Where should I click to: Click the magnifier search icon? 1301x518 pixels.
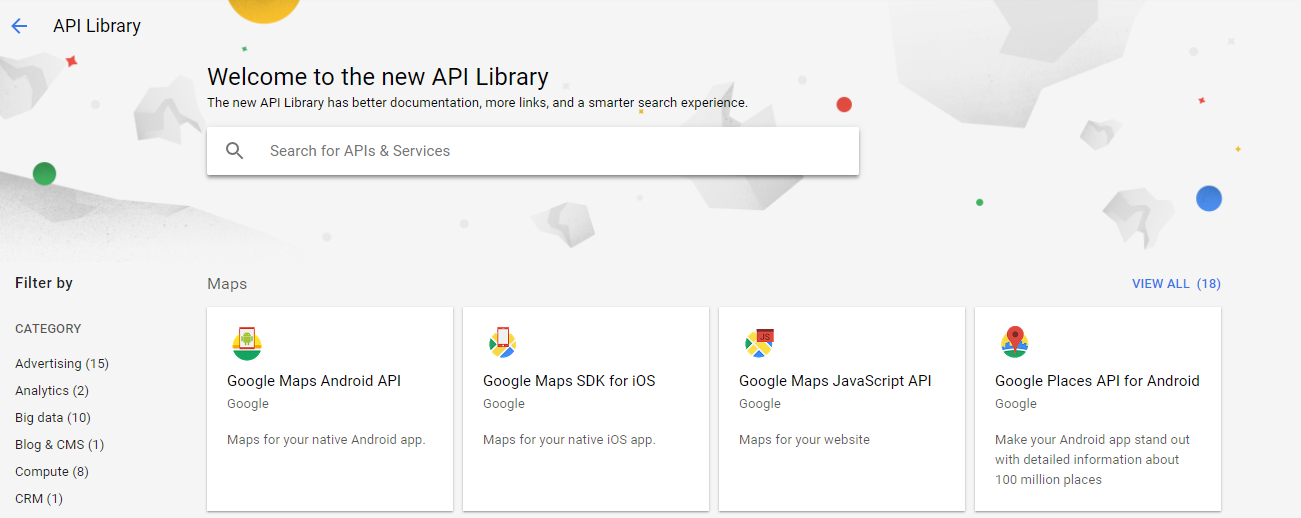235,151
